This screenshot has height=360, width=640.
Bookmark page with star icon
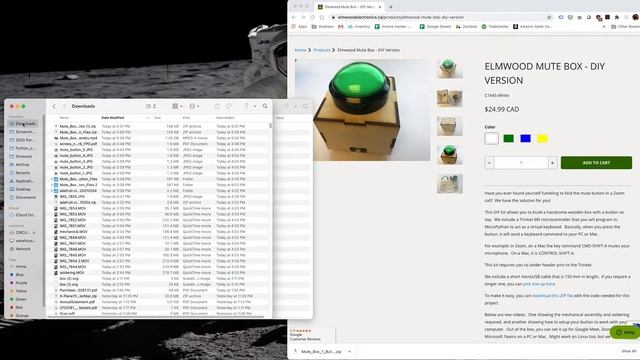tap(549, 17)
